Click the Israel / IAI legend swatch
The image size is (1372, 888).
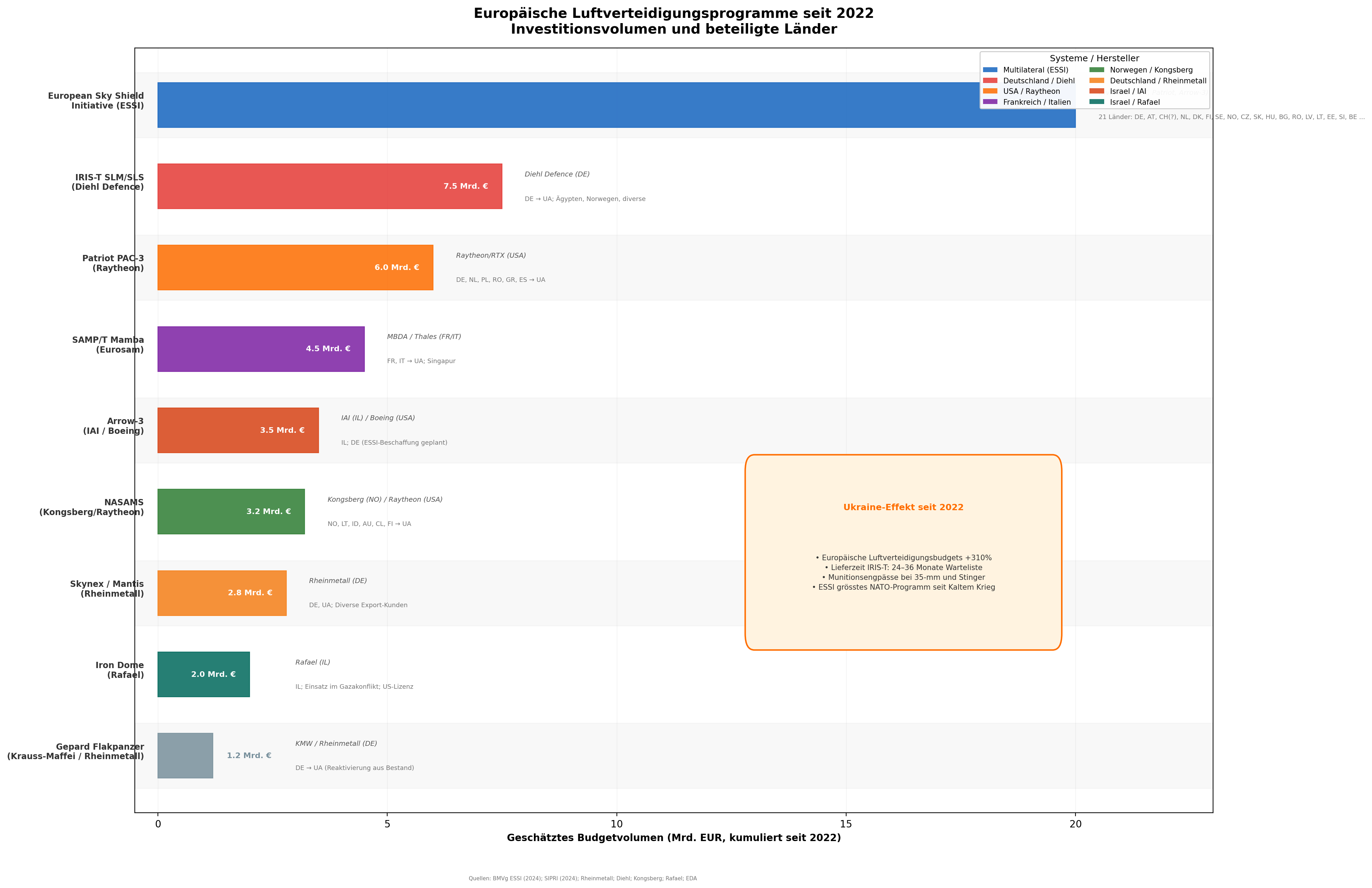tap(1096, 91)
